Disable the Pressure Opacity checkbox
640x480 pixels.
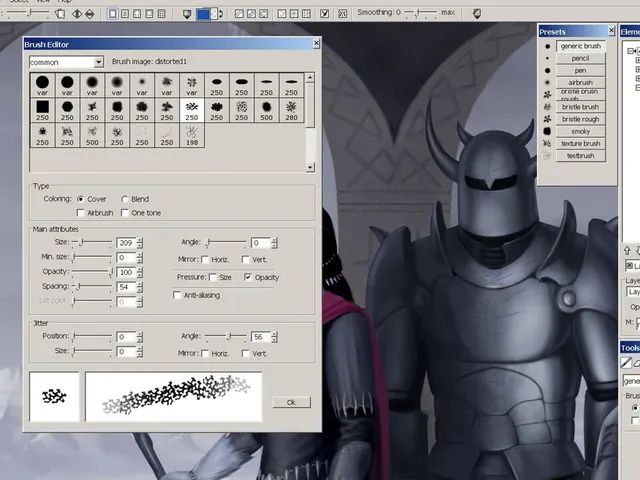pyautogui.click(x=248, y=277)
